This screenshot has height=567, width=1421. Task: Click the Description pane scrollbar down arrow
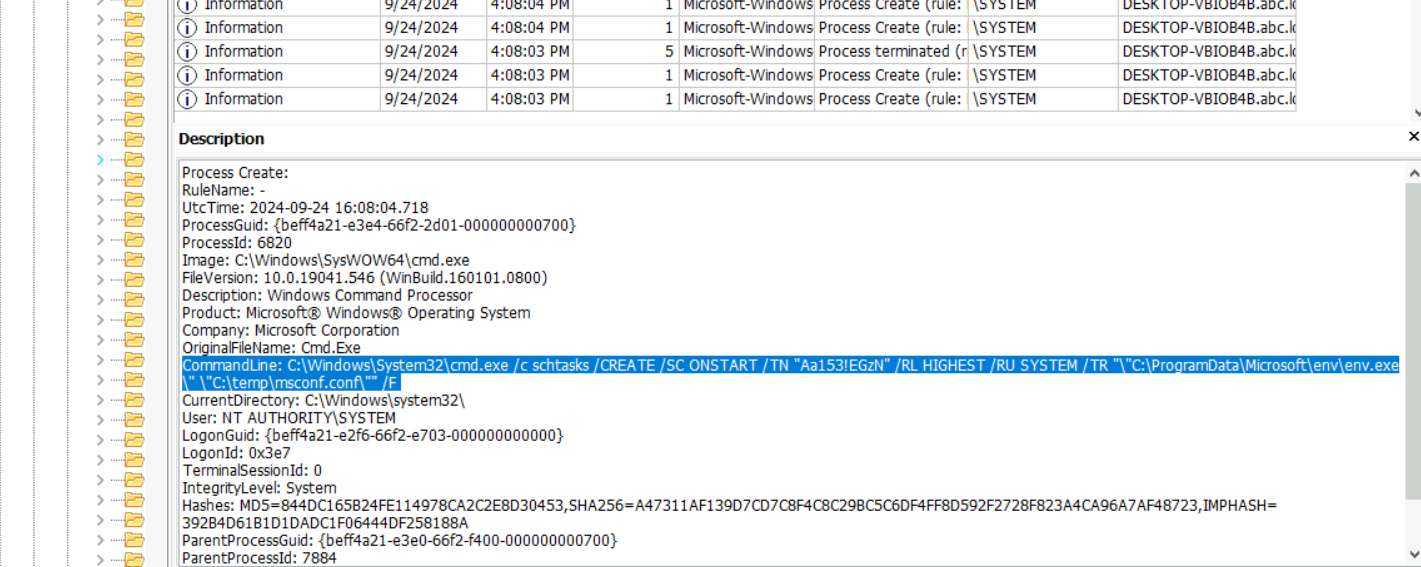tap(1413, 554)
